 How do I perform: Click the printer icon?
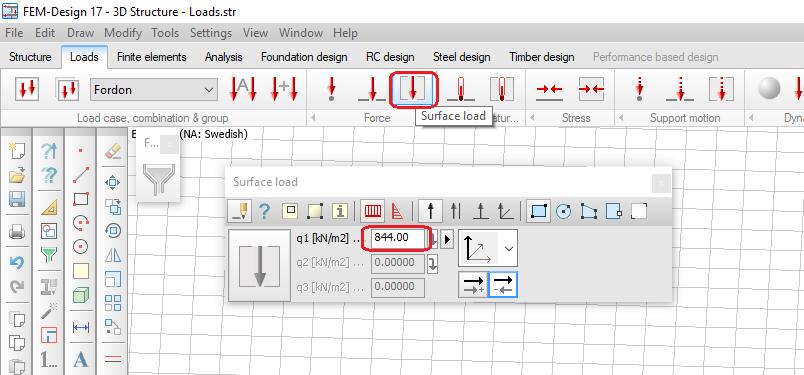point(17,232)
